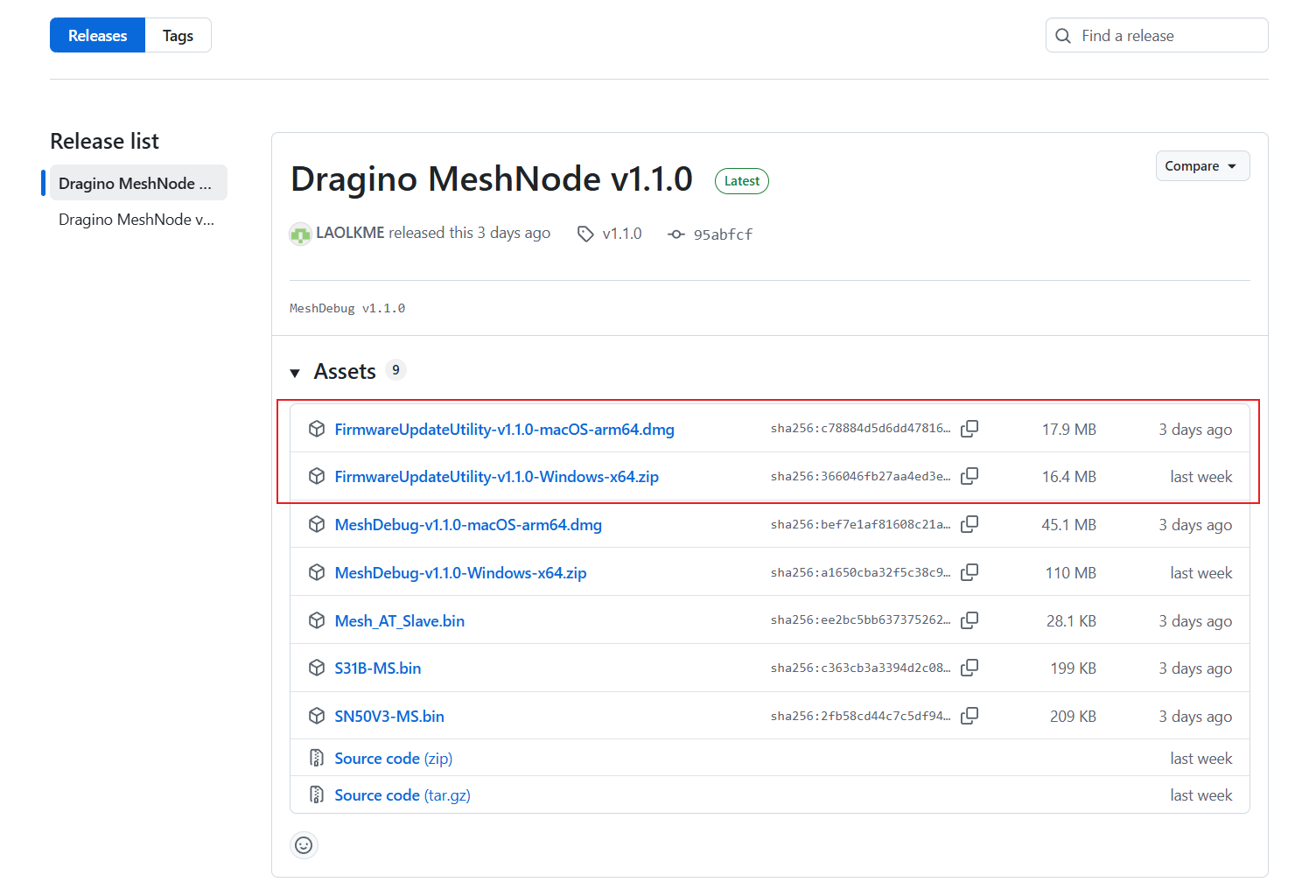Download FirmwareUpdateUtility-v1.1.0-Windows-x64.zip

click(x=496, y=476)
